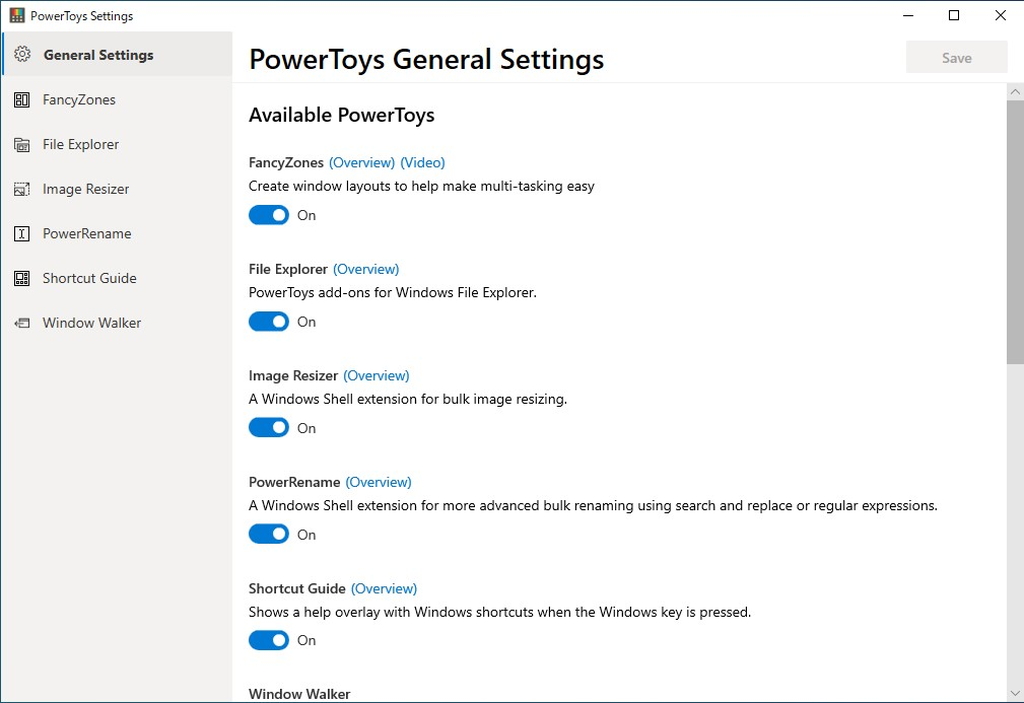1024x703 pixels.
Task: Click the General Settings gear icon
Action: 22,54
